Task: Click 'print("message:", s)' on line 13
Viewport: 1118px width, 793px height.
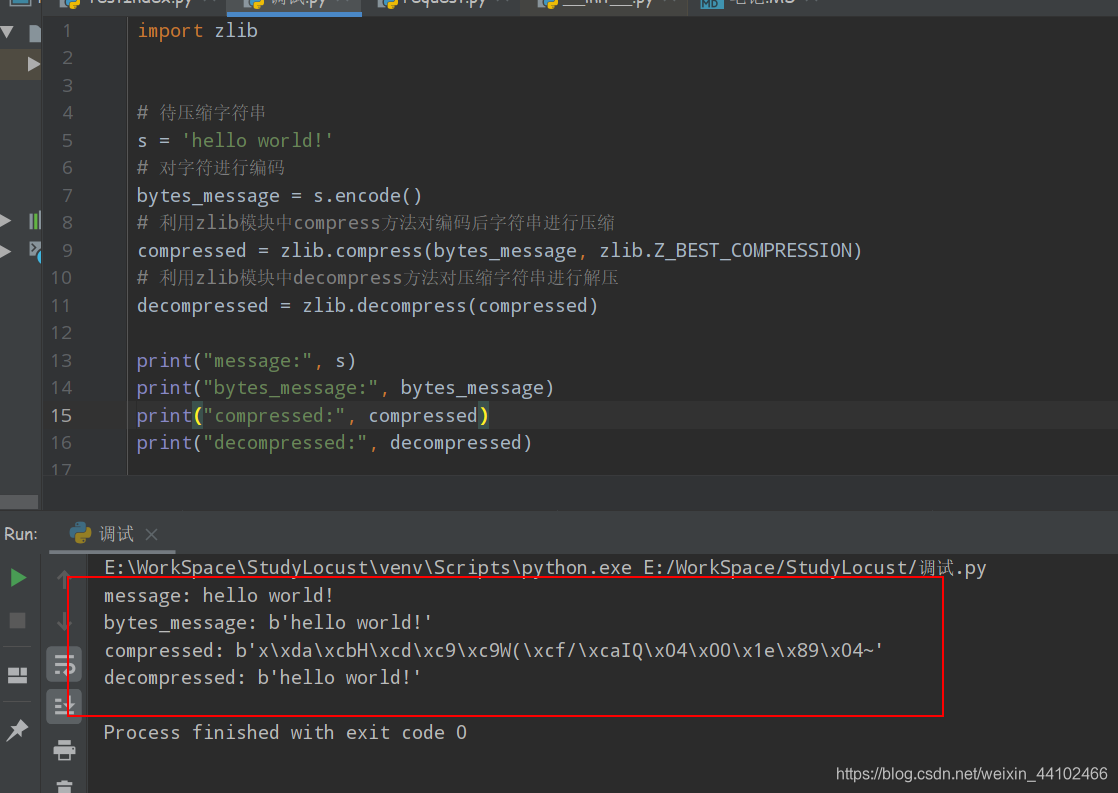Action: click(246, 361)
